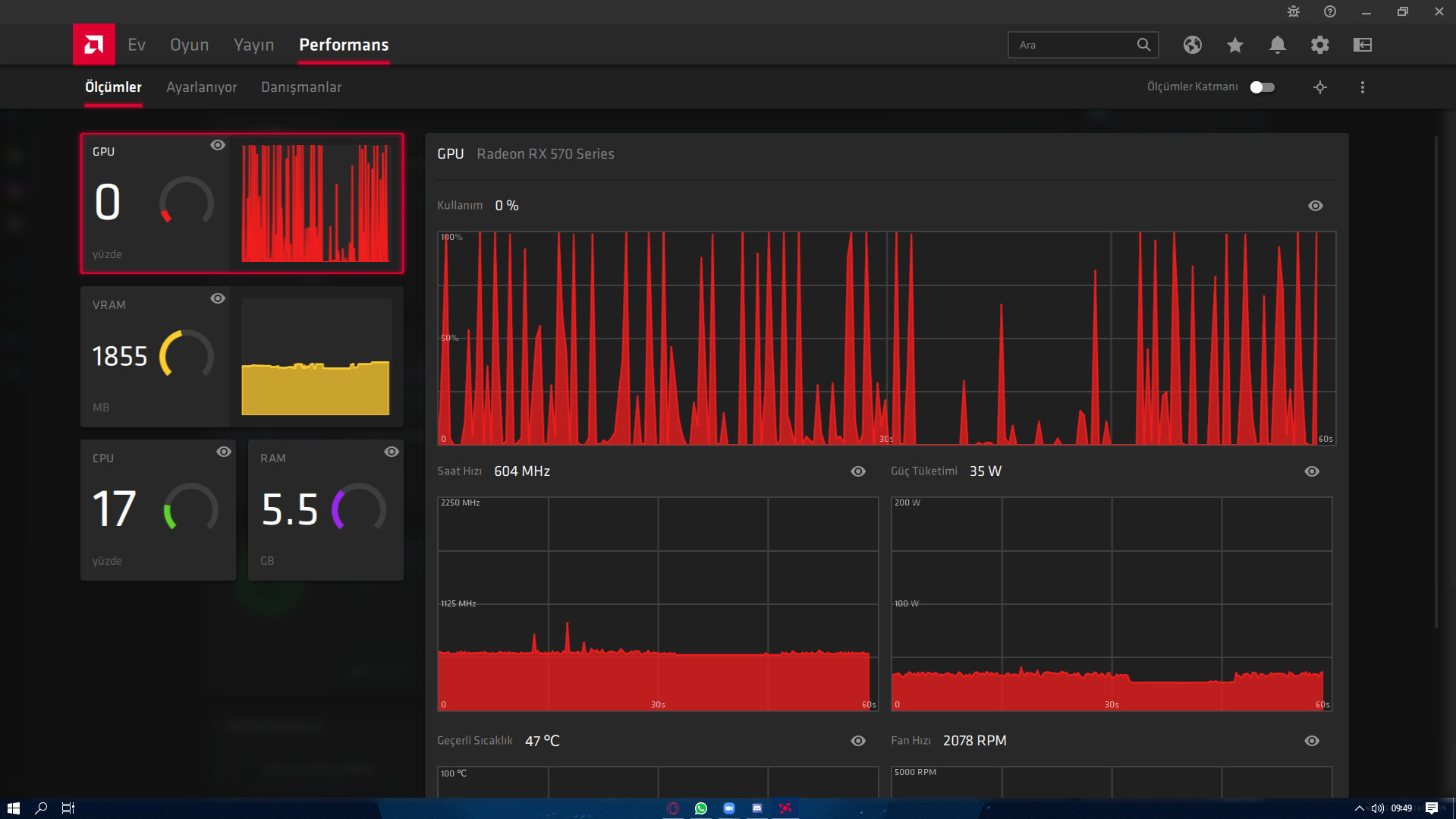Click the VRAM usage mini graph thumbnail
The height and width of the screenshot is (819, 1456).
(316, 357)
